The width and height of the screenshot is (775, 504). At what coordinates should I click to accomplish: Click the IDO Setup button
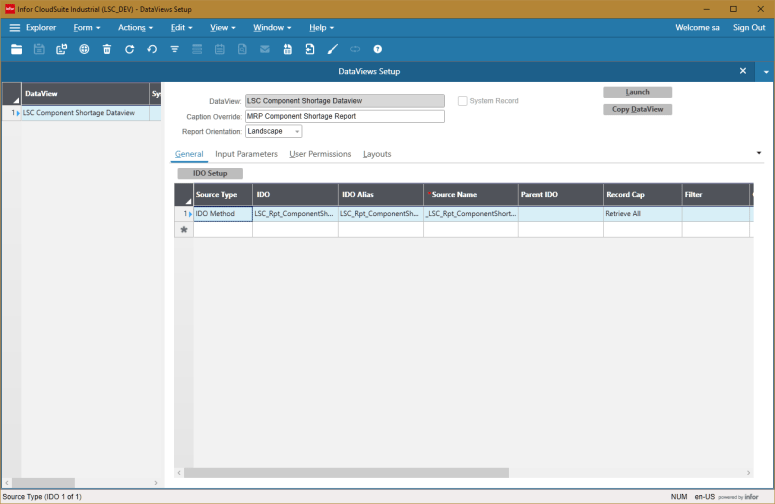click(x=210, y=173)
